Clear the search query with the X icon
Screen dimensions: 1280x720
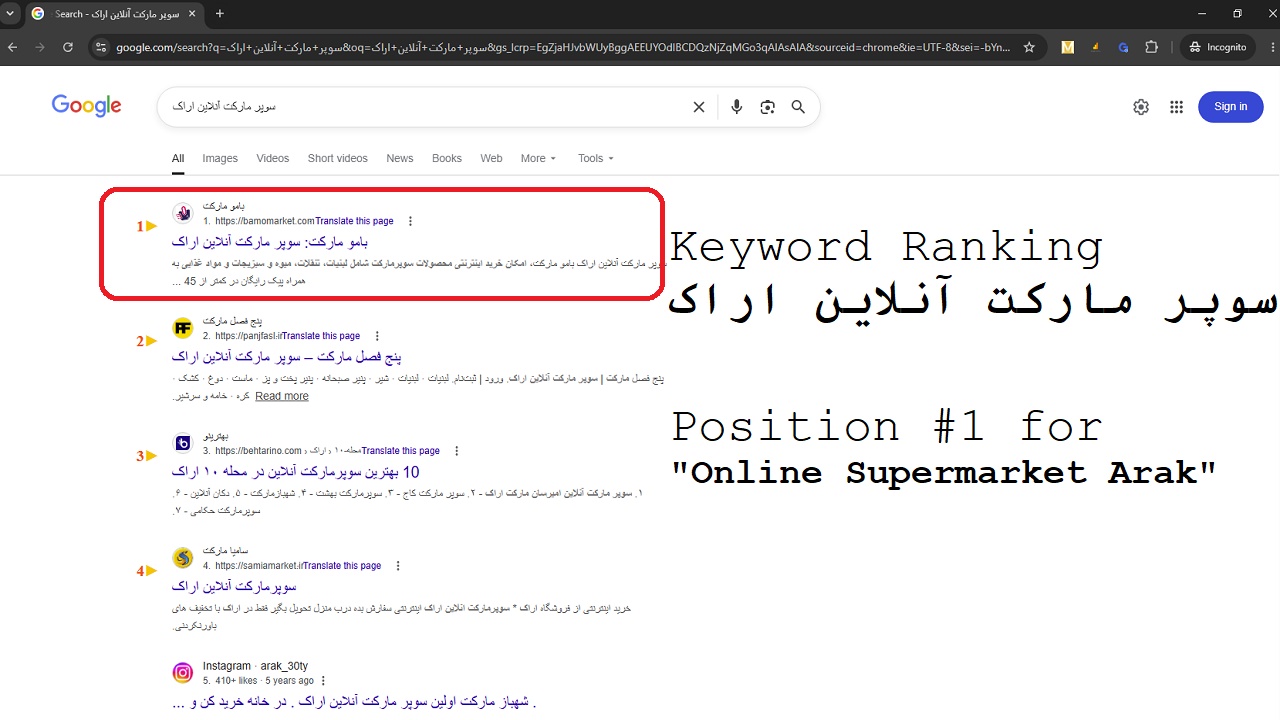point(699,107)
